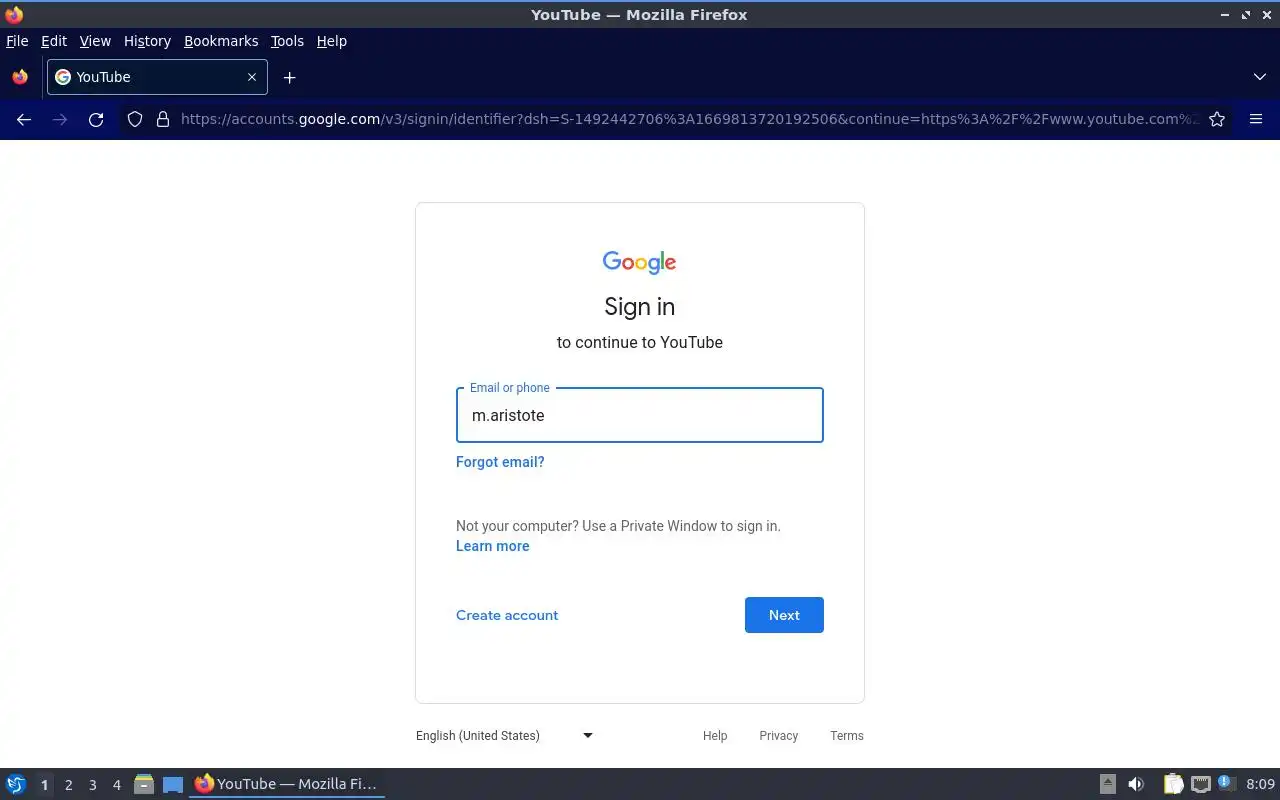Screen dimensions: 1280x800
Task: Select the YouTube browser tab
Action: click(x=157, y=77)
